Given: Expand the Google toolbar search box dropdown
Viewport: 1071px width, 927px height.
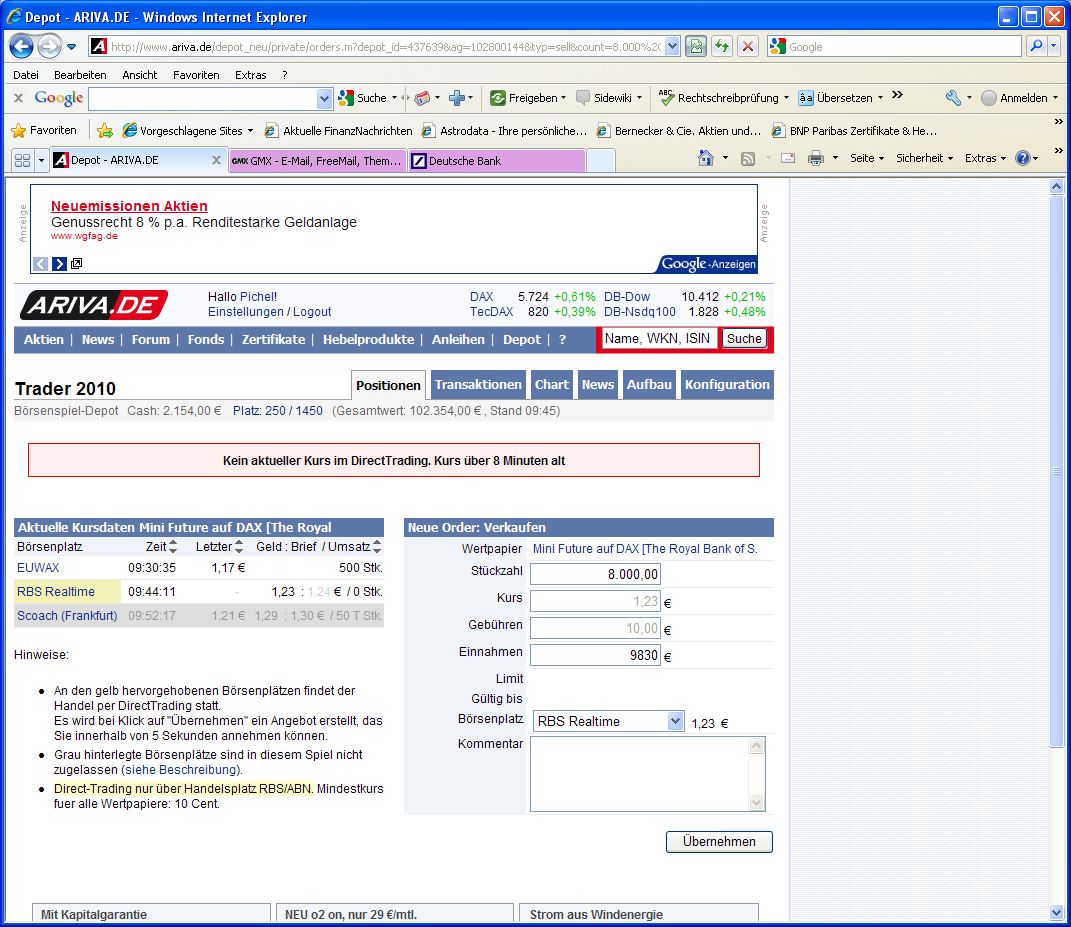Looking at the screenshot, I should pos(324,98).
